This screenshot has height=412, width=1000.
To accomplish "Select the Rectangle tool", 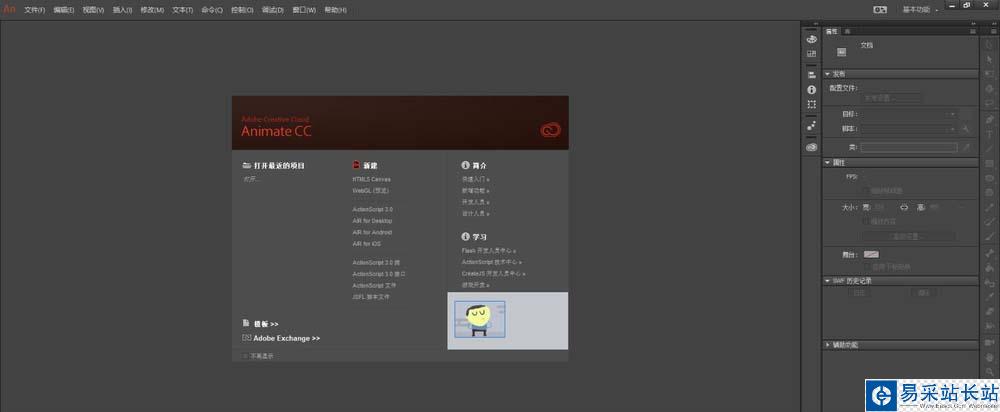I will click(x=990, y=163).
